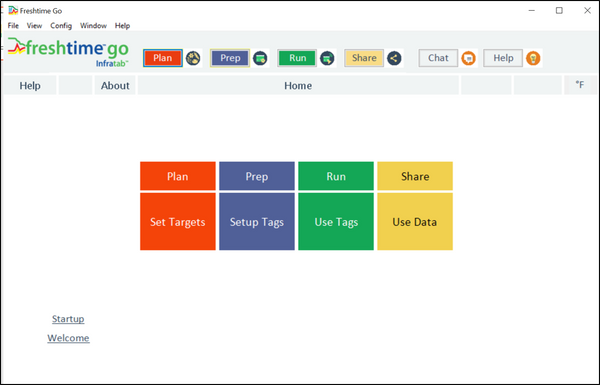
Task: Click the yellow Share toolbar button
Action: click(364, 58)
